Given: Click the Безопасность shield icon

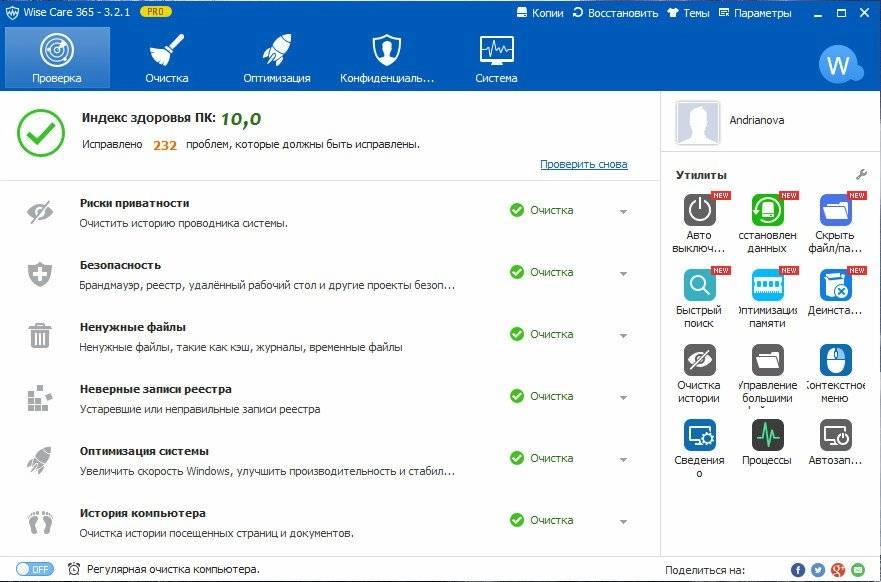Looking at the screenshot, I should 40,274.
